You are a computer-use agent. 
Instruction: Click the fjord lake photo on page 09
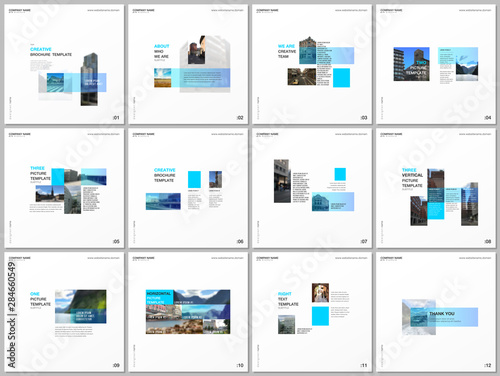coord(81,306)
